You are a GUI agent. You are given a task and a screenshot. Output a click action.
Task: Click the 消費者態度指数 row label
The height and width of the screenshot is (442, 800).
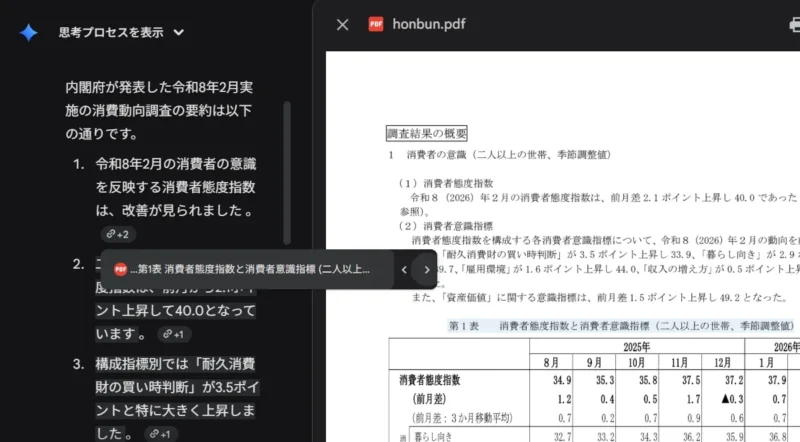[x=430, y=380]
